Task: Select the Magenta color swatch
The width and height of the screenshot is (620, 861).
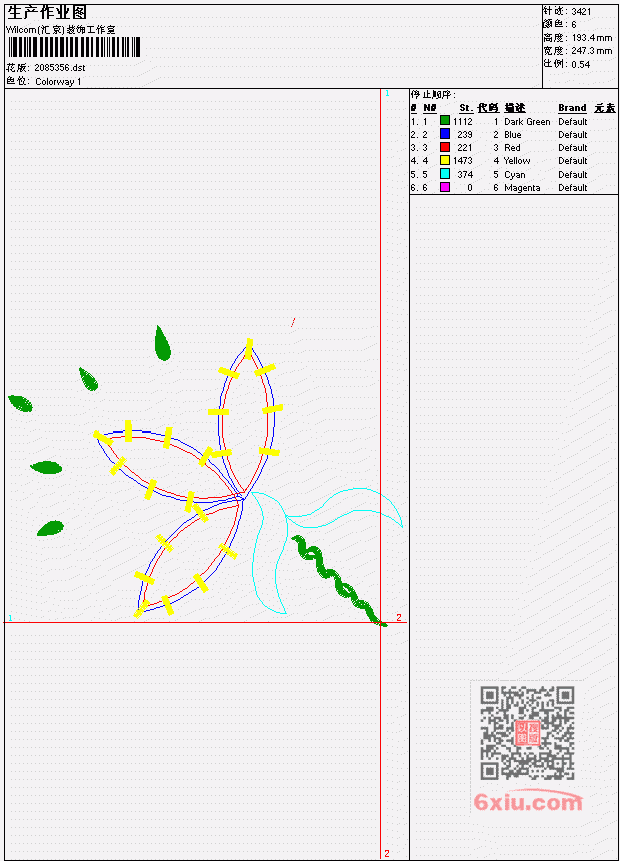Action: click(445, 187)
